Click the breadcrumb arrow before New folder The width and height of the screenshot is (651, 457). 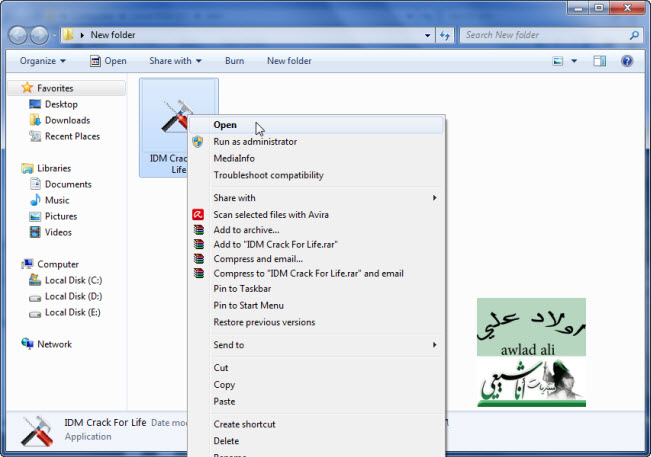82,35
